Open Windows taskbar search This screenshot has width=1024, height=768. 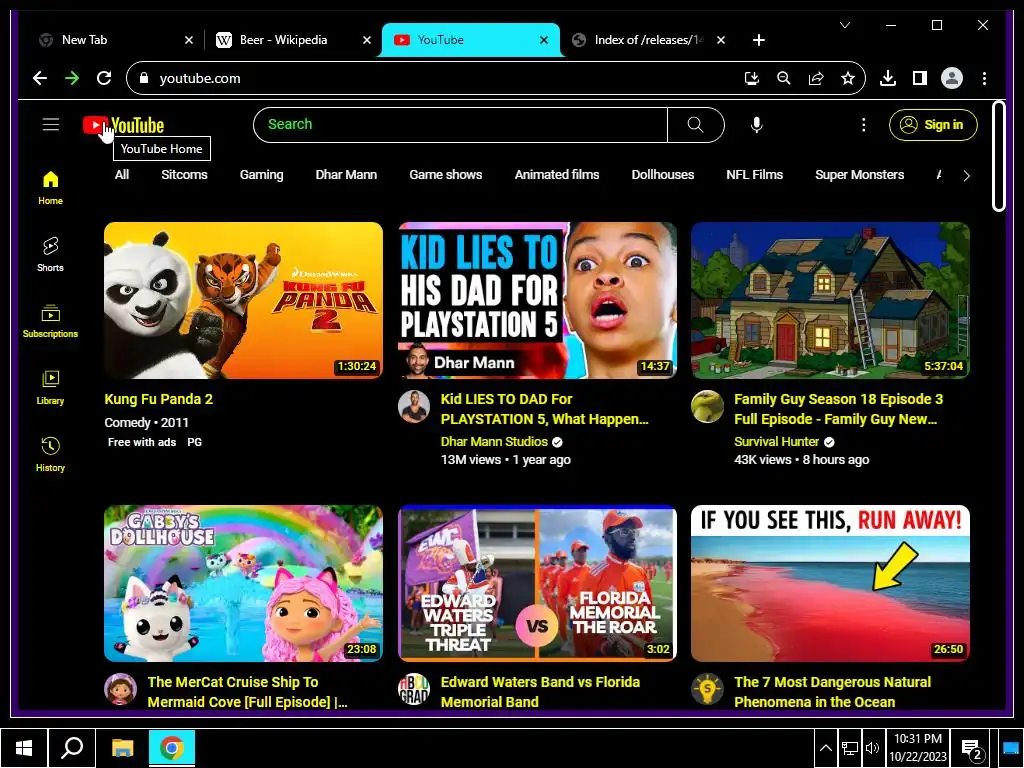coord(72,748)
